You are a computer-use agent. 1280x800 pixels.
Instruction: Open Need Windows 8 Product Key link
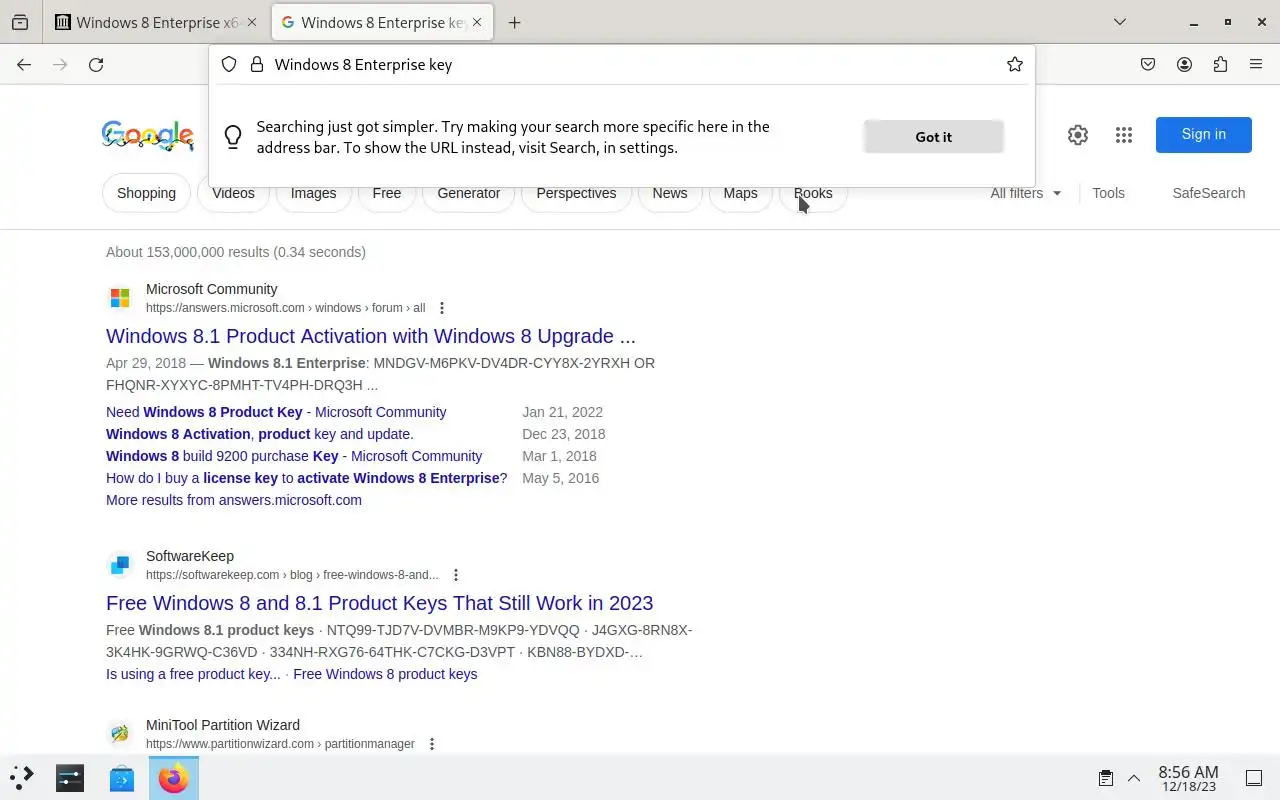coord(276,412)
